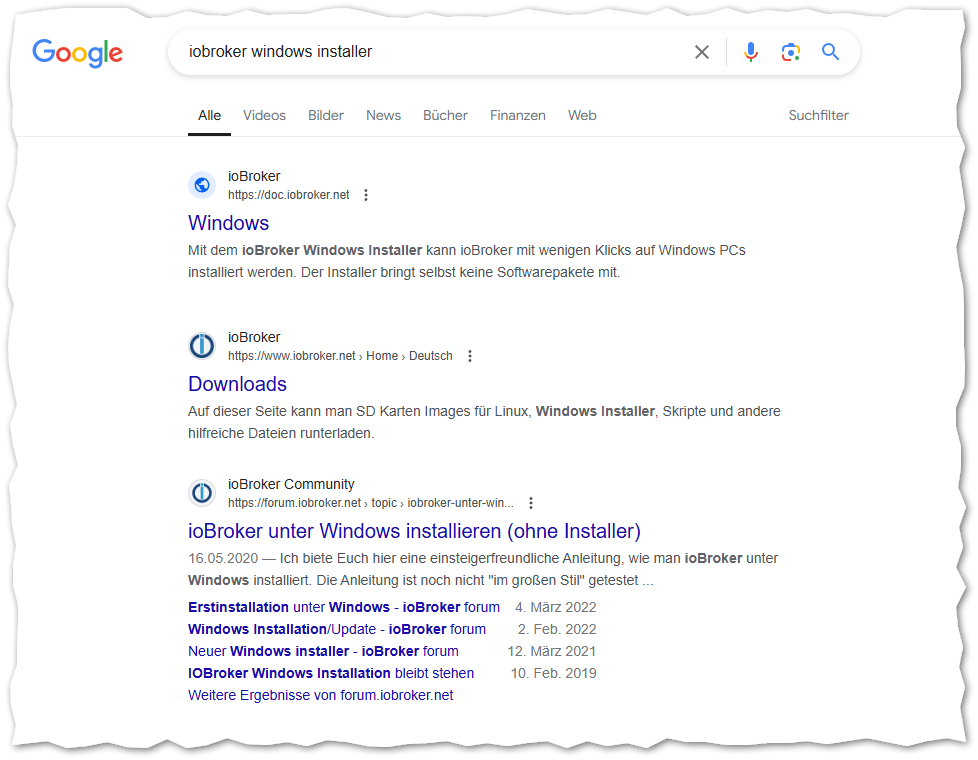
Task: Open the Web tab
Action: click(582, 115)
